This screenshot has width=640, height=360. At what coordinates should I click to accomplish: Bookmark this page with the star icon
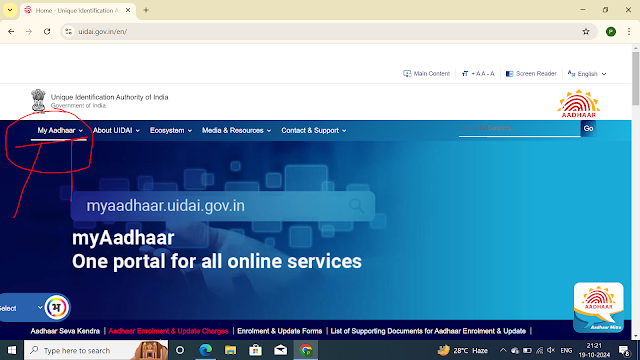click(x=586, y=31)
